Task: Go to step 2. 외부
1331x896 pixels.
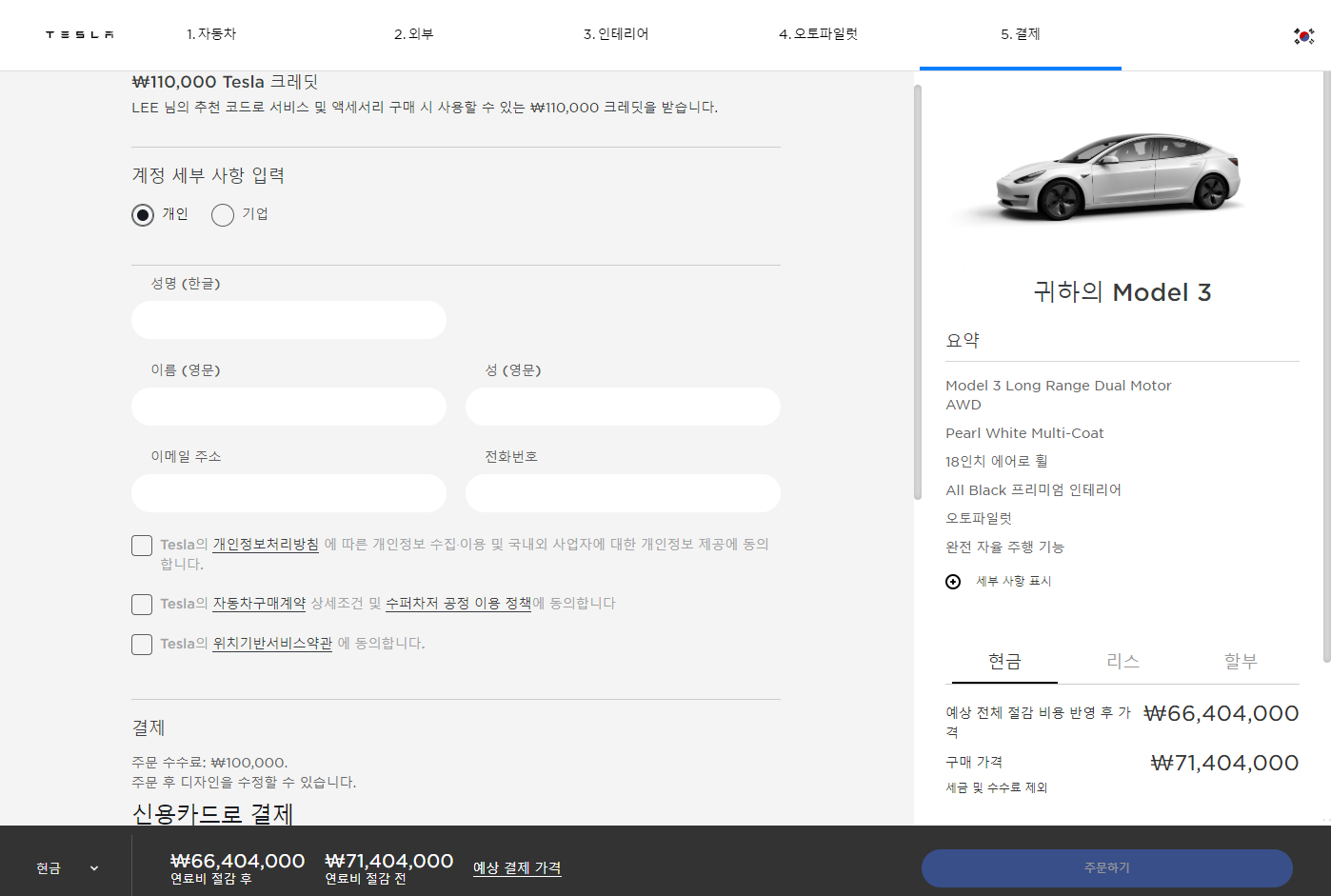Action: point(414,34)
